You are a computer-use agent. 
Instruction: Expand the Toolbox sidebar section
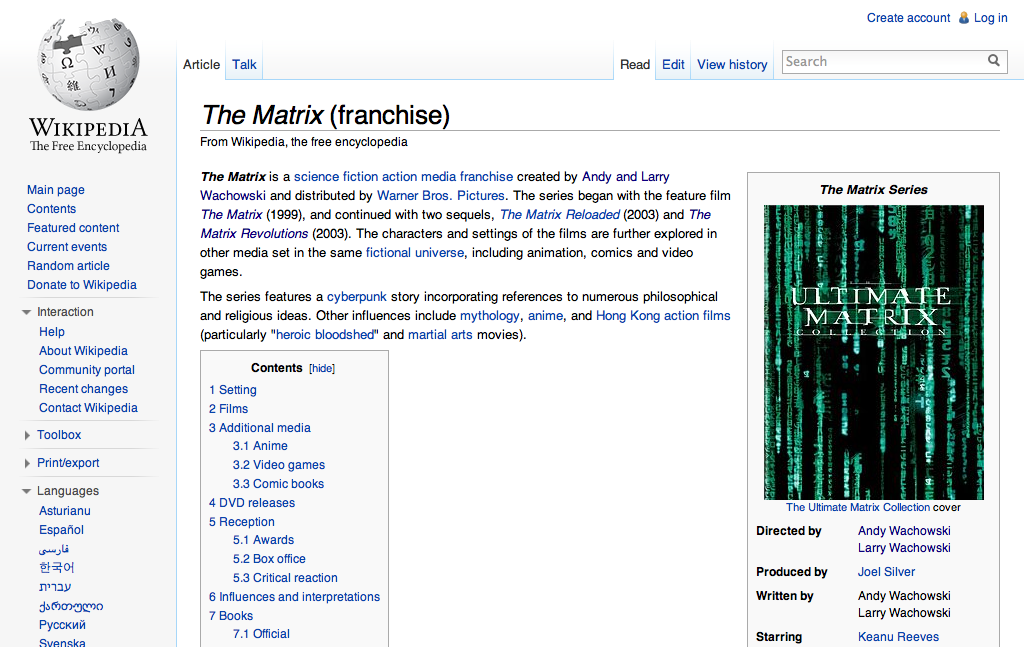27,435
